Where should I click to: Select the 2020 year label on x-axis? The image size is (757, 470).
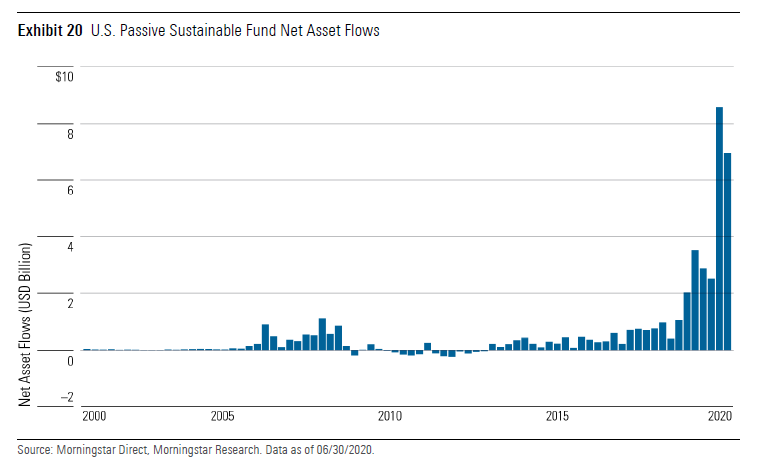(x=720, y=416)
